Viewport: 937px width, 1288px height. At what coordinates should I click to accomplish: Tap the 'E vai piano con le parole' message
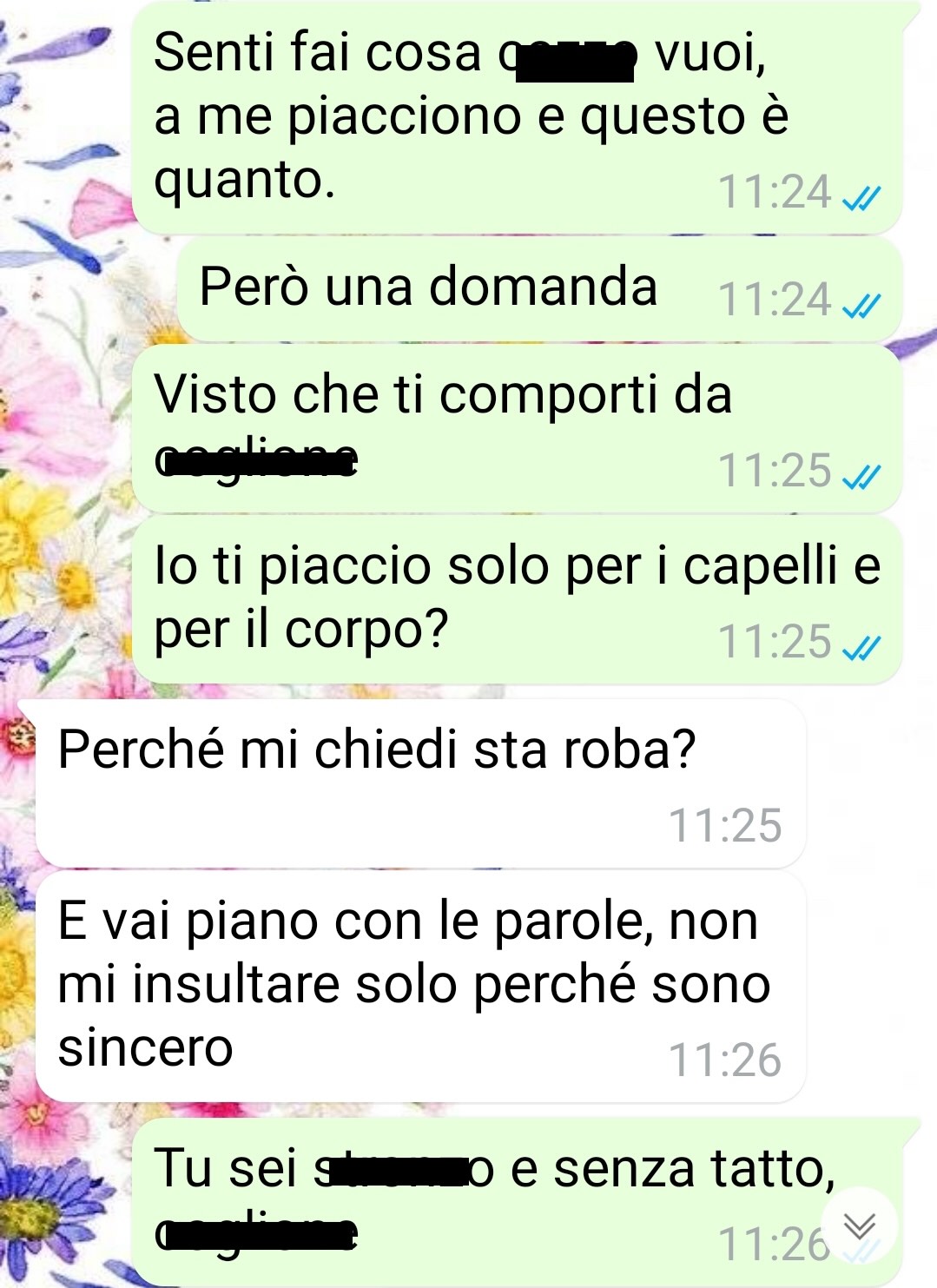(x=420, y=987)
